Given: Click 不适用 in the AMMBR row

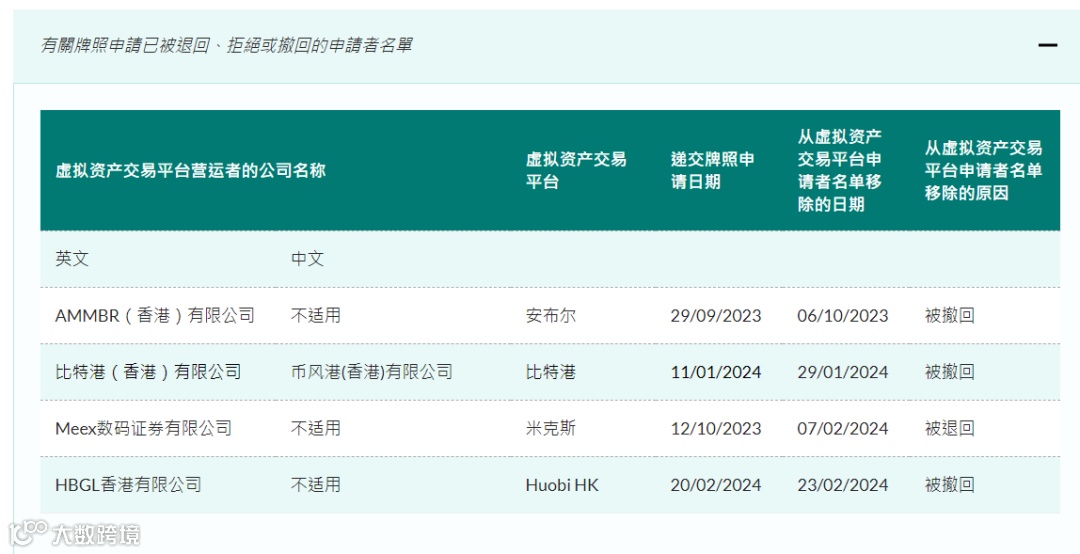Looking at the screenshot, I should tap(315, 316).
